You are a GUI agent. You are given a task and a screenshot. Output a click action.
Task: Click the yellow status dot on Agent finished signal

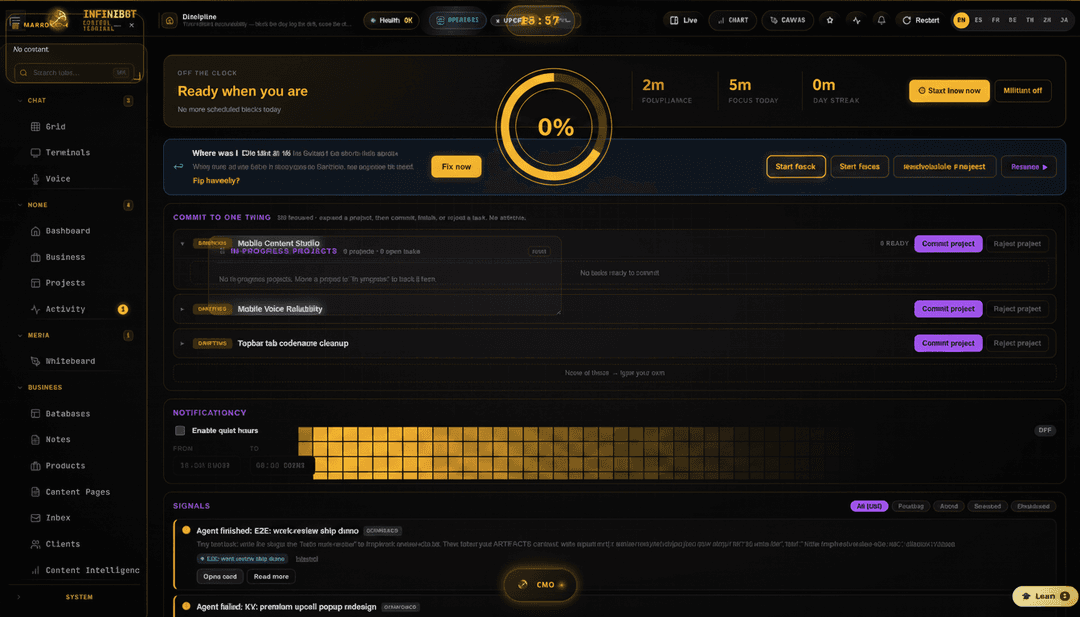pos(186,530)
